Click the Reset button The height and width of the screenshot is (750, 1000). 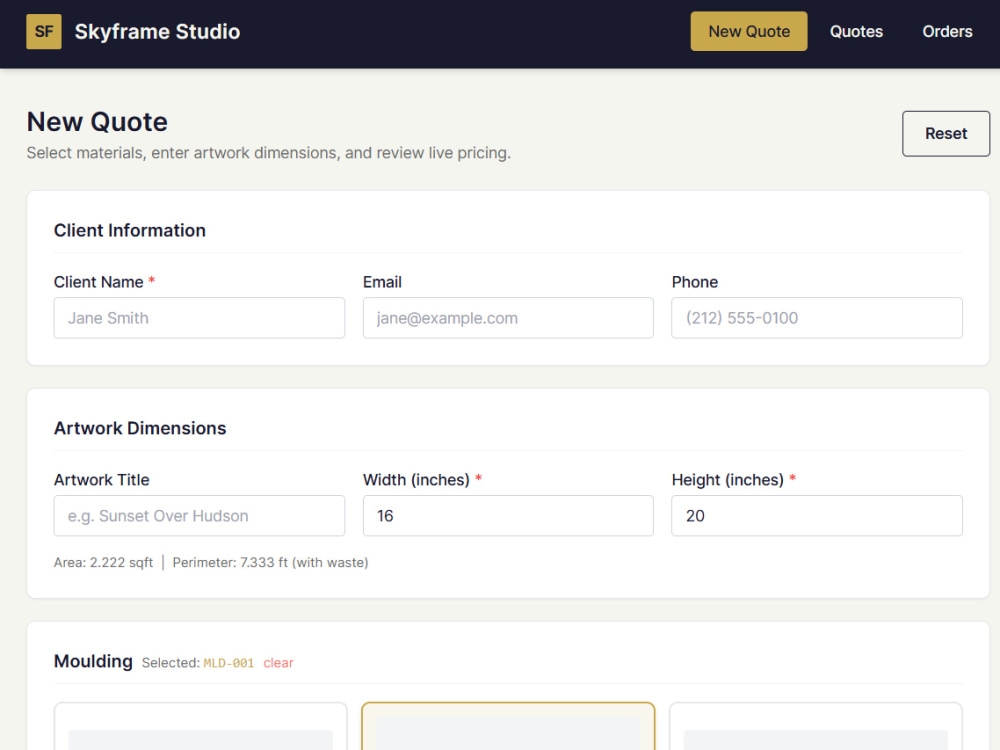[x=946, y=133]
